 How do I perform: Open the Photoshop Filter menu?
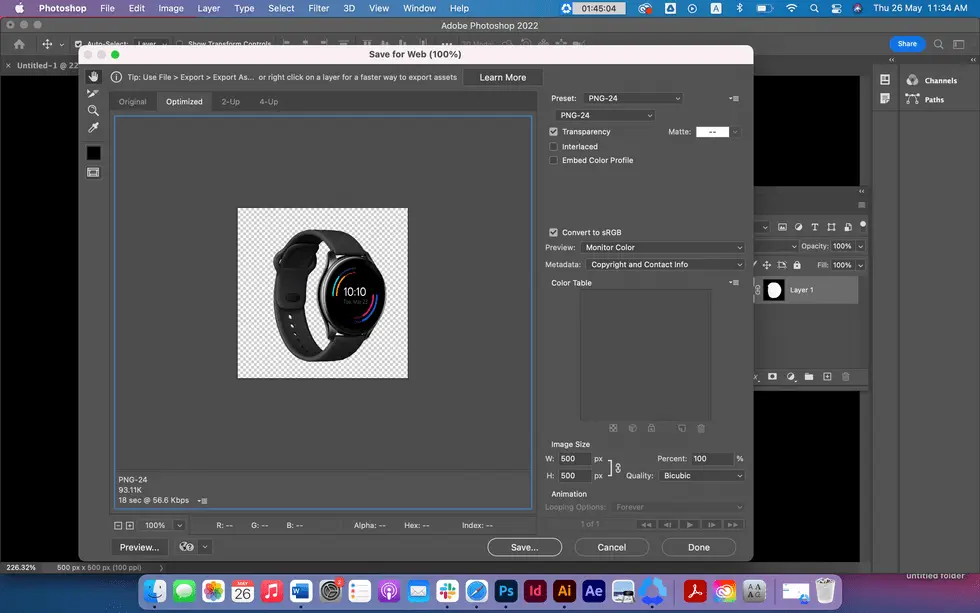318,8
